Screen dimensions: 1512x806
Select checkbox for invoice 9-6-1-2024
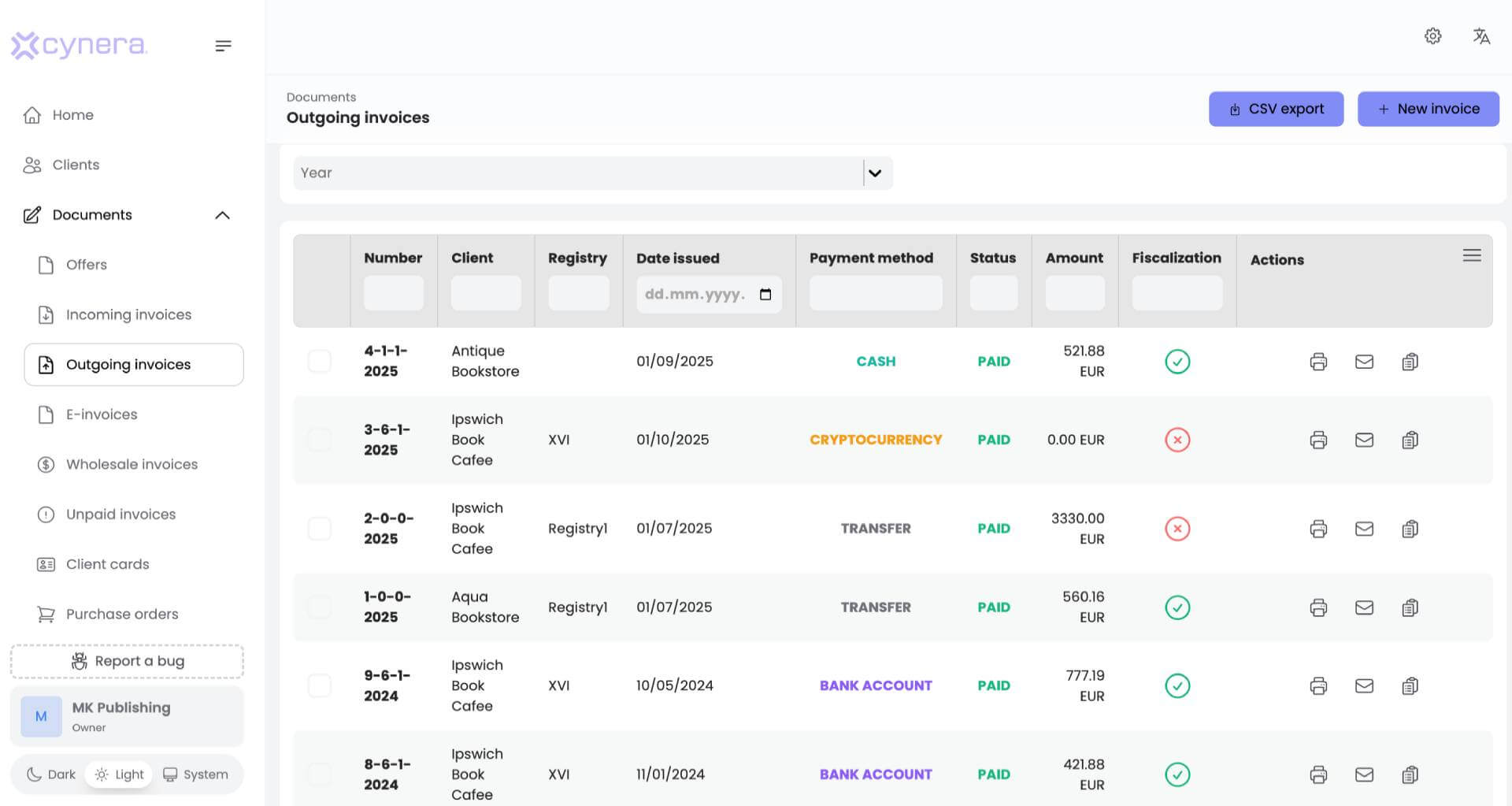[319, 686]
